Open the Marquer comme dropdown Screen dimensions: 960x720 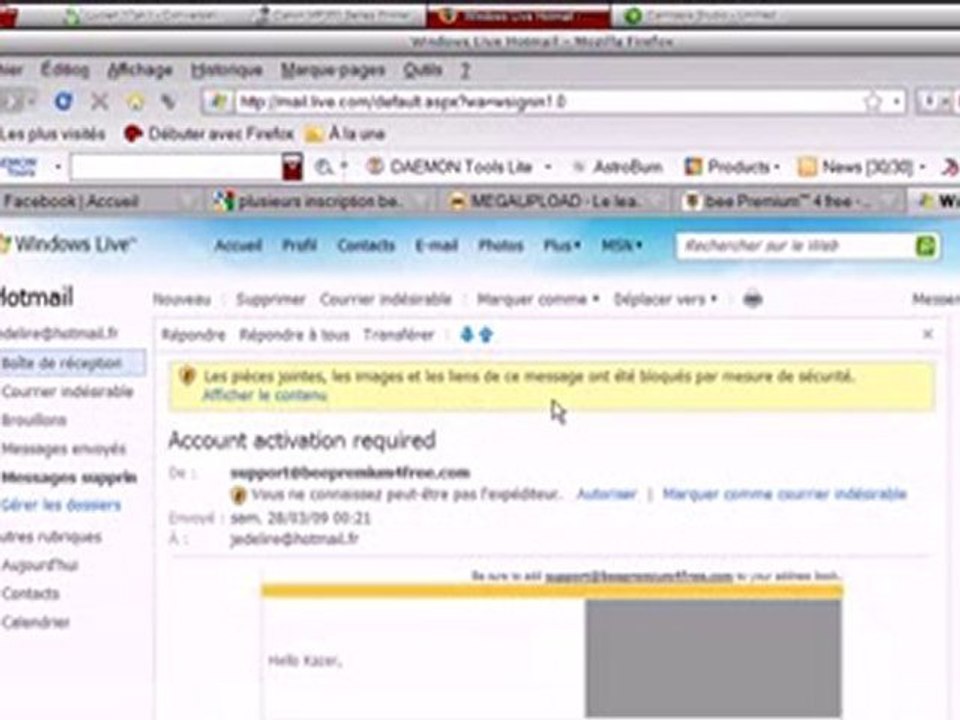[x=538, y=299]
